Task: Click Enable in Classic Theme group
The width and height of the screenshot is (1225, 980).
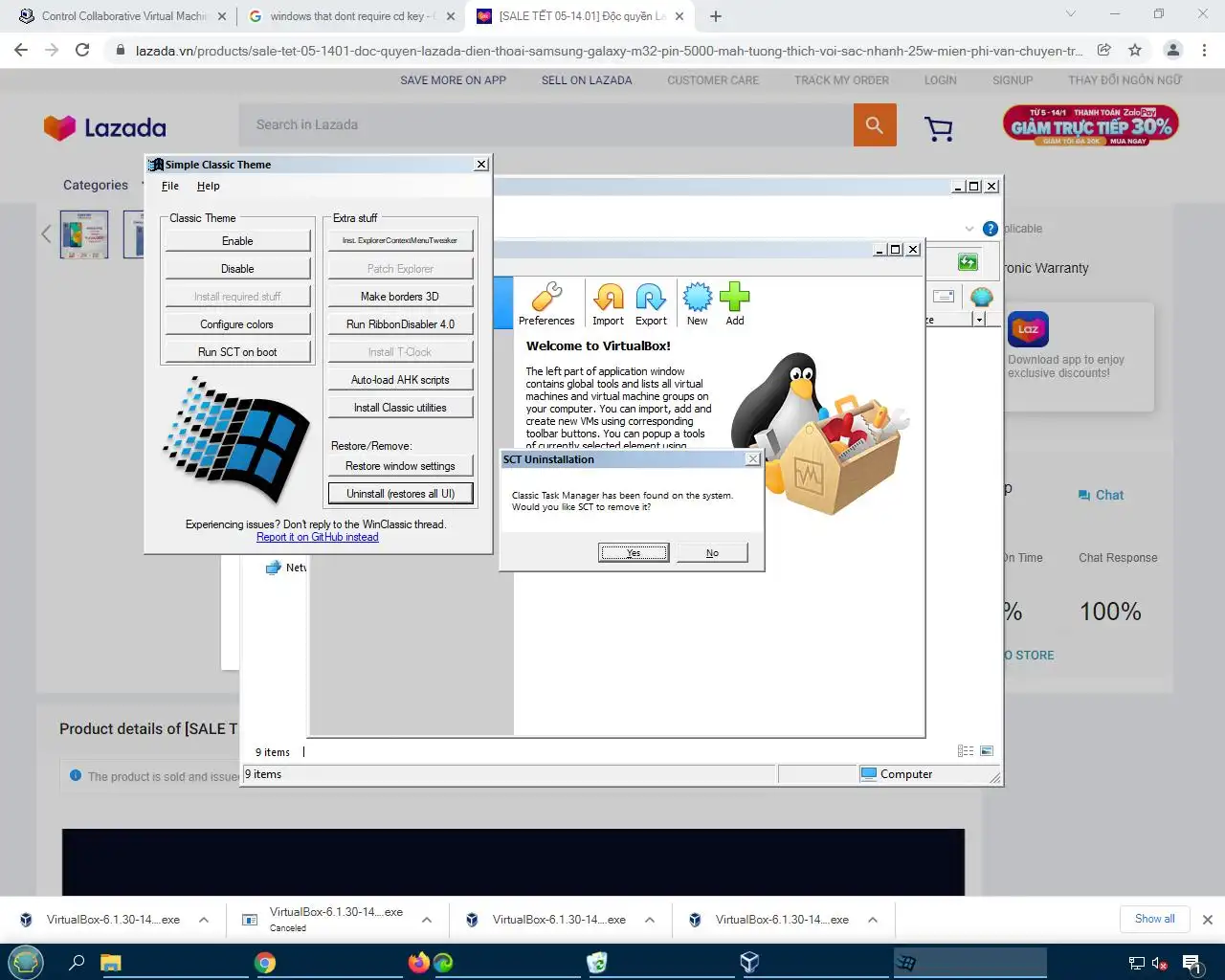Action: pyautogui.click(x=237, y=241)
